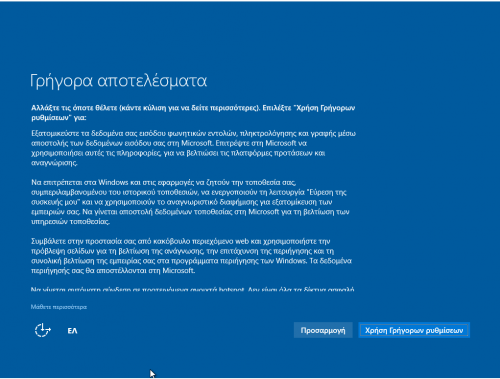Image resolution: width=500 pixels, height=379 pixels.
Task: Switch keyboard language via ΕΛ indicator
Action: pyautogui.click(x=72, y=331)
